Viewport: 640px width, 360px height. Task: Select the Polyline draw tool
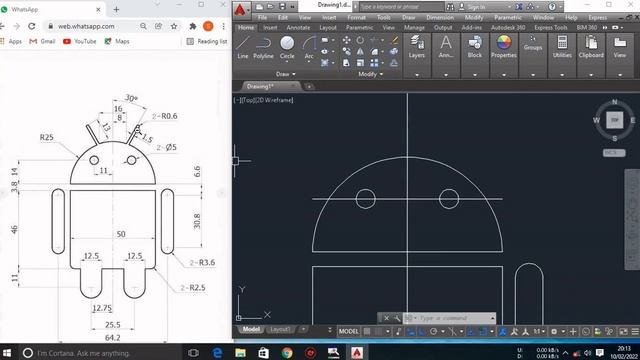(263, 47)
